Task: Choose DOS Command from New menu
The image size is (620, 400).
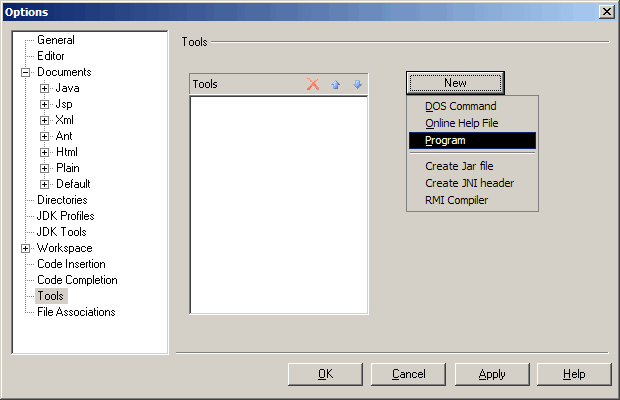Action: [x=472, y=106]
